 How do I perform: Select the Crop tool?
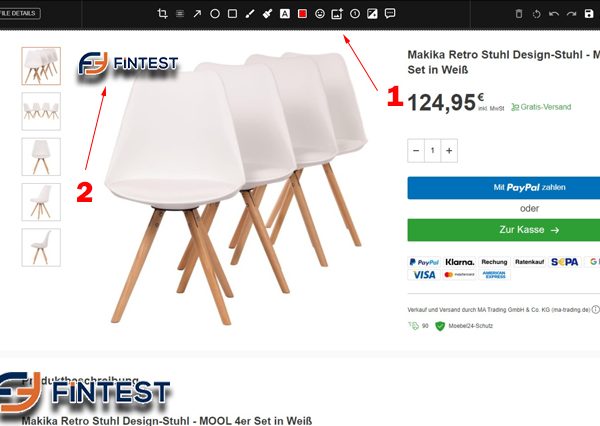click(162, 14)
